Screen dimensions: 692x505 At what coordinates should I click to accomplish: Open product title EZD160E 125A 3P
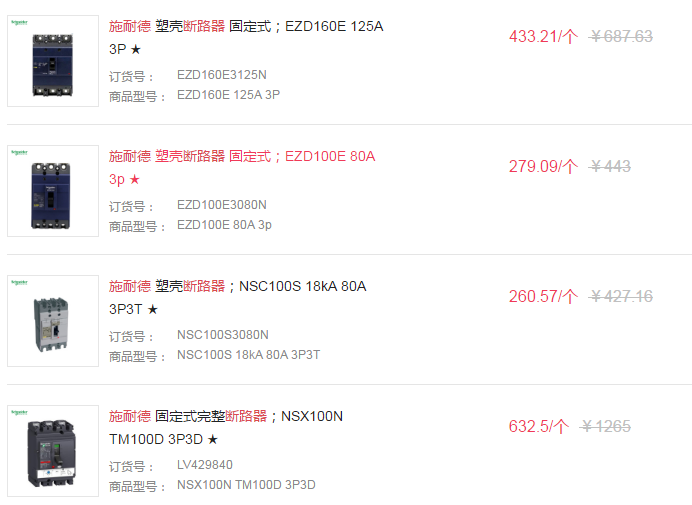click(245, 27)
